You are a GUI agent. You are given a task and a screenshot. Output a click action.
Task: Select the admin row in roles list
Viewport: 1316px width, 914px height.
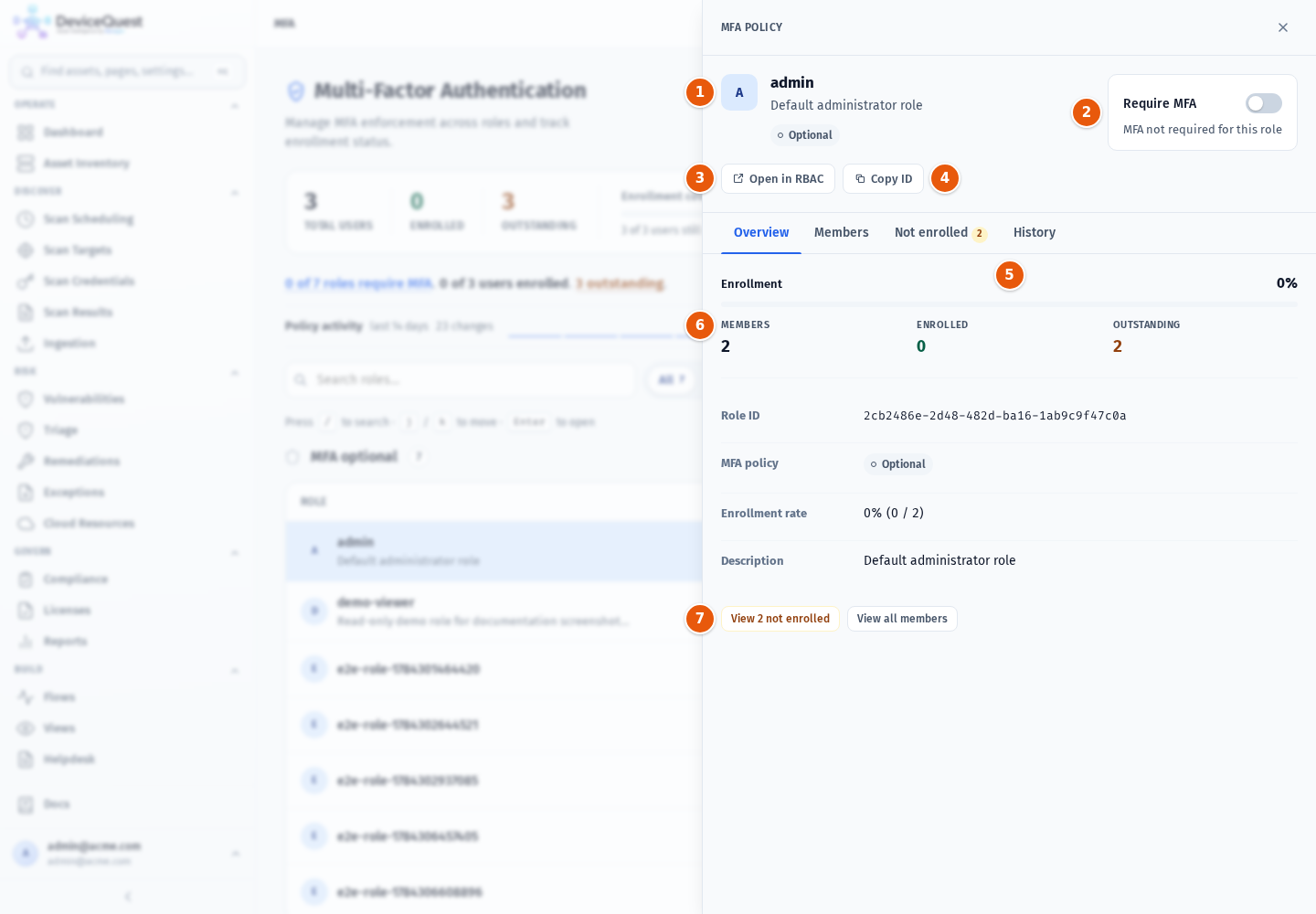click(493, 551)
